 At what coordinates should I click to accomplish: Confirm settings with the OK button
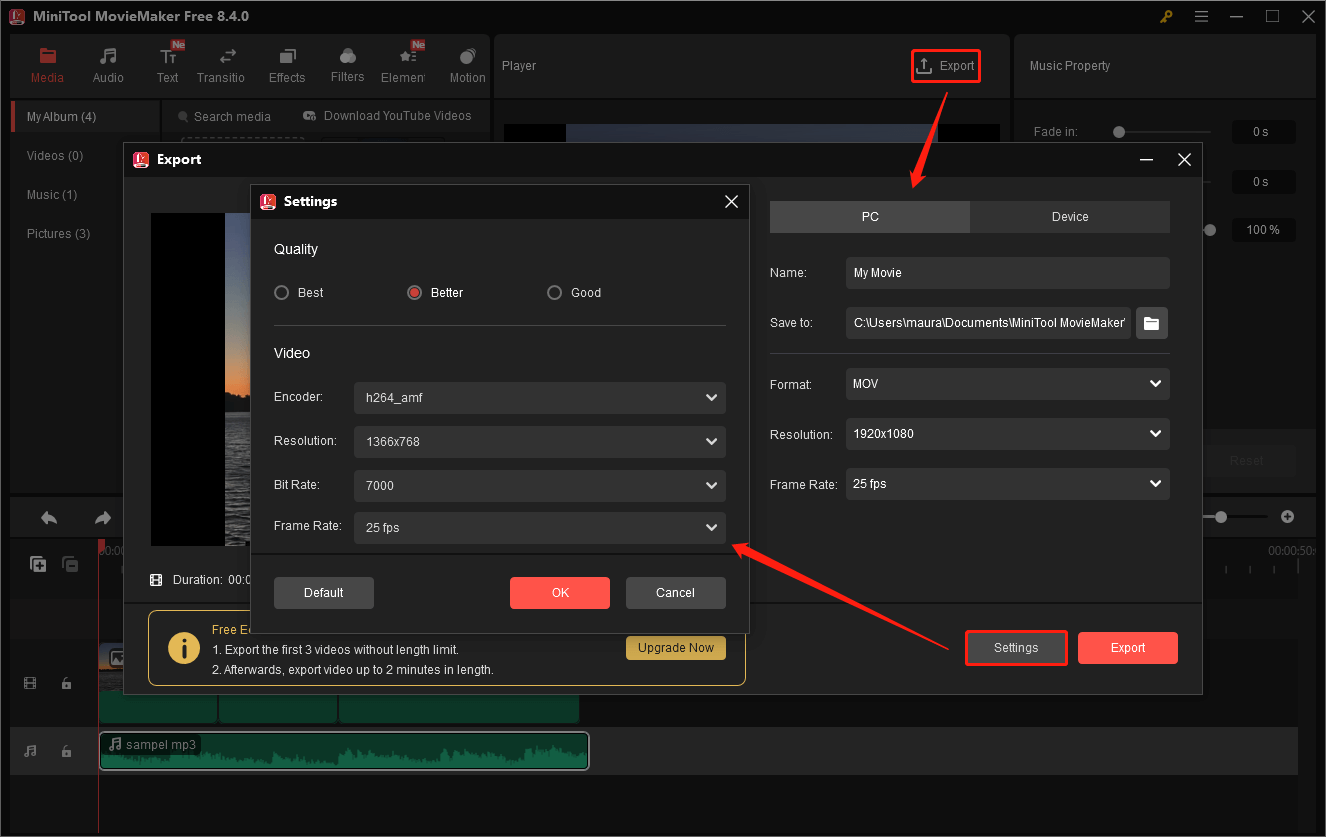coord(559,592)
